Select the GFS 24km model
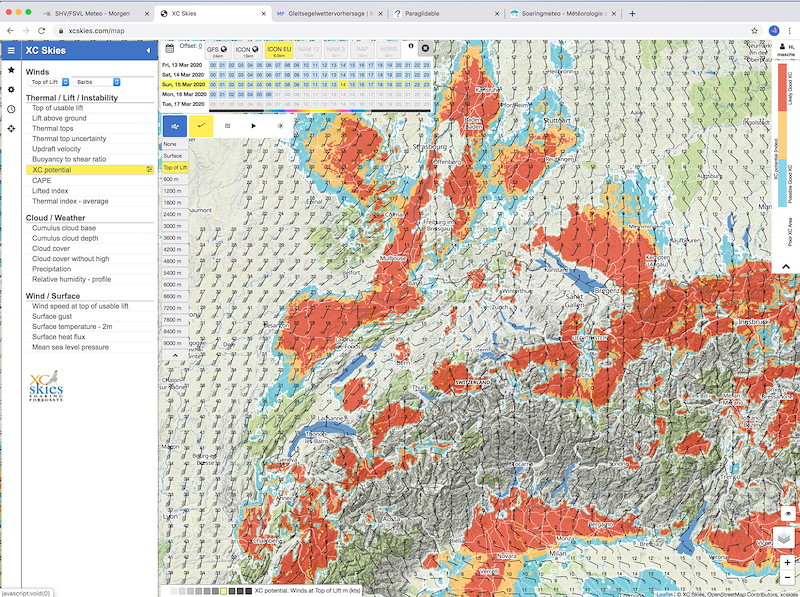This screenshot has height=597, width=800. (x=218, y=51)
